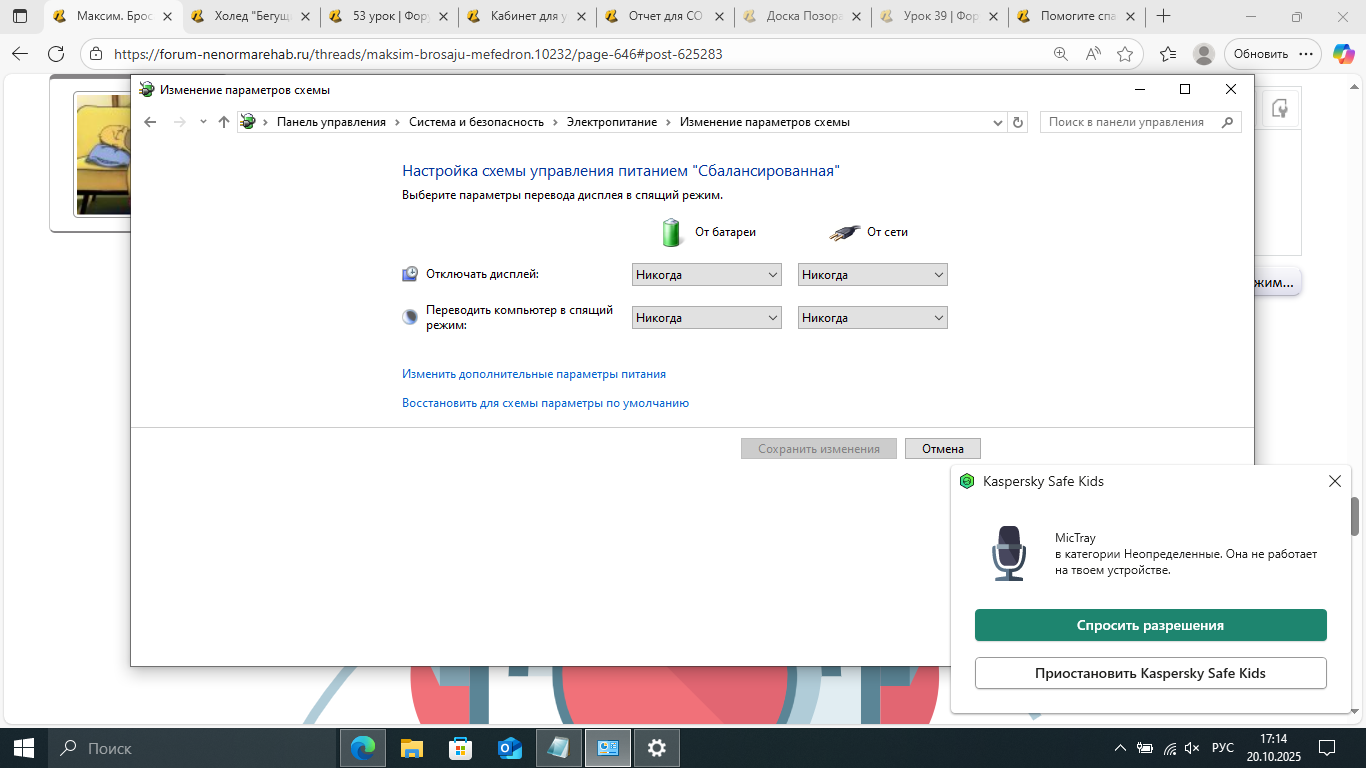The height and width of the screenshot is (768, 1366).
Task: Click the Control Panel up-arrow navigation icon
Action: pyautogui.click(x=223, y=122)
